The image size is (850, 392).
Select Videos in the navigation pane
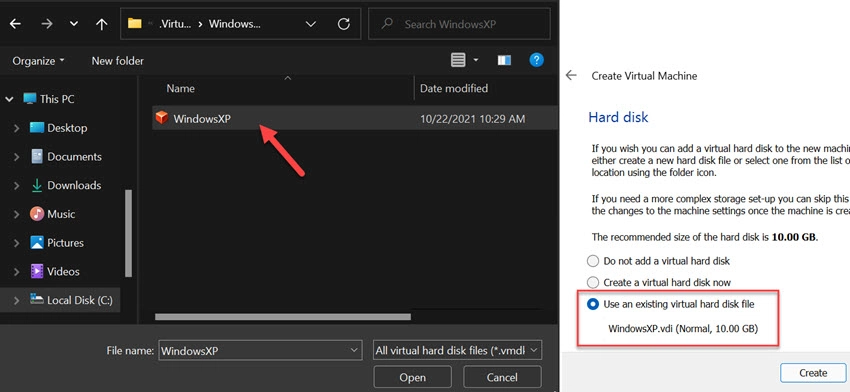[63, 272]
